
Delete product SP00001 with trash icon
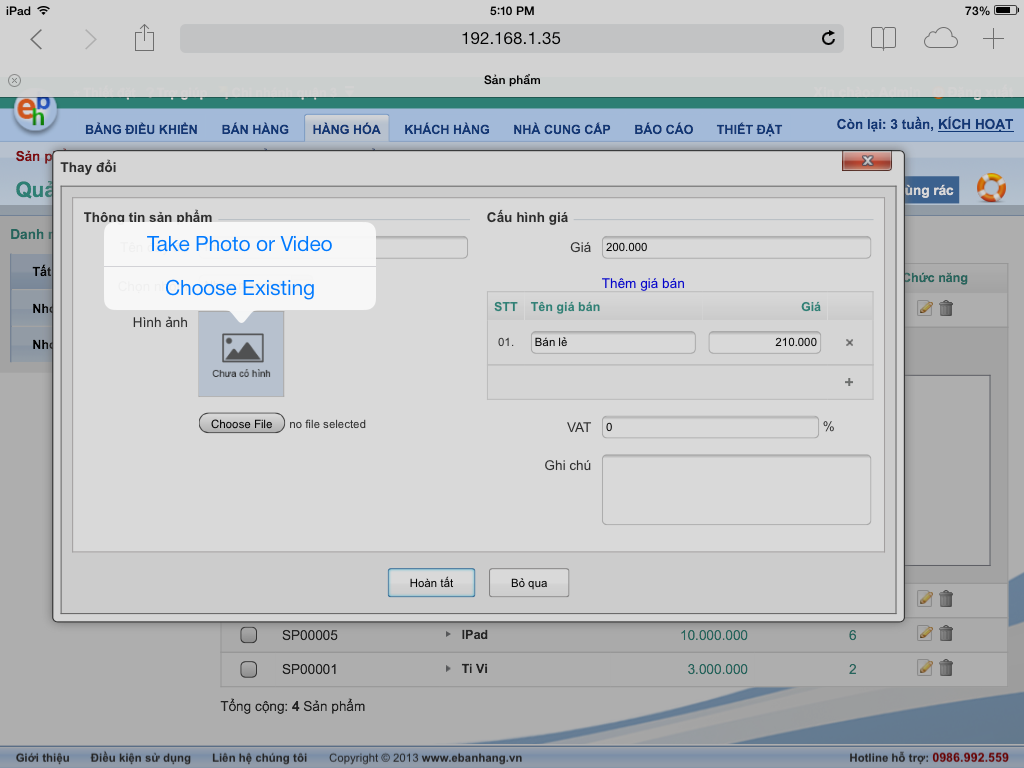pos(946,667)
